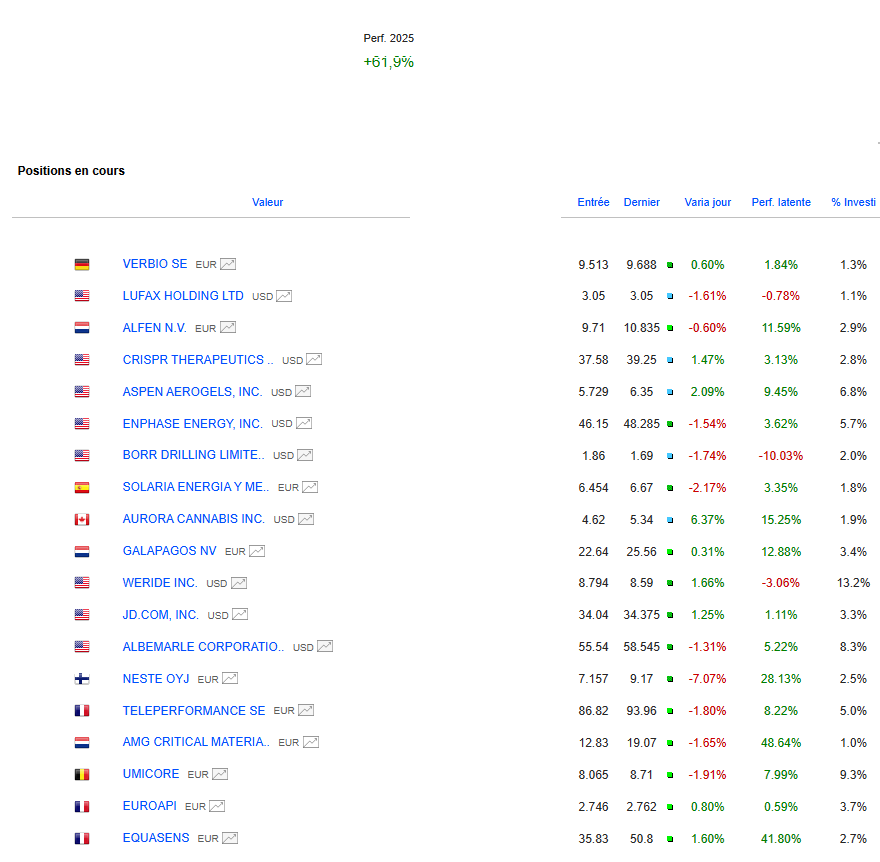Viewport: 880px width, 862px height.
Task: Click the German flag on the VERBIO SE row
Action: pos(82,264)
